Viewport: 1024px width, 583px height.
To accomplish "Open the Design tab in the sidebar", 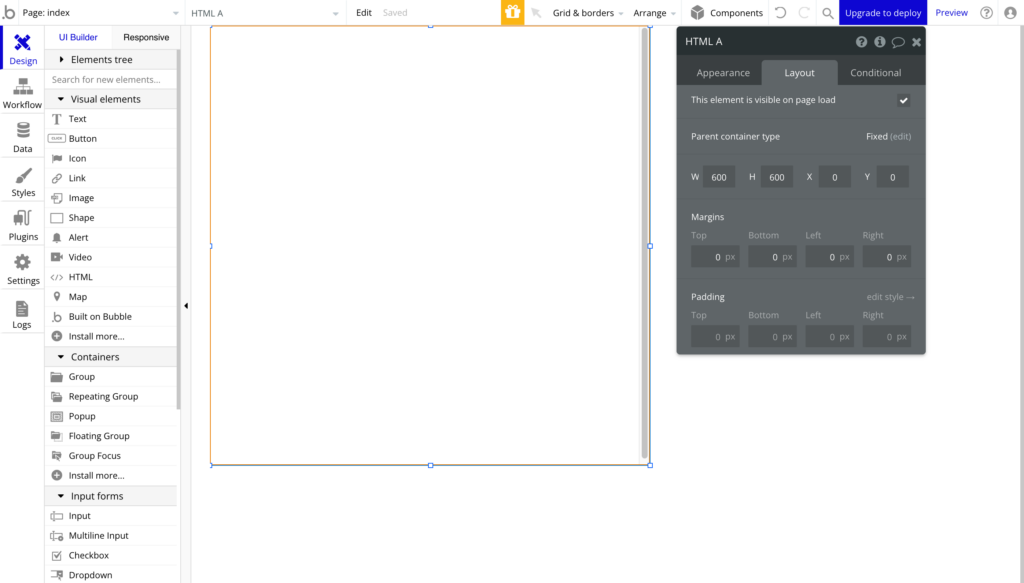I will 23,49.
